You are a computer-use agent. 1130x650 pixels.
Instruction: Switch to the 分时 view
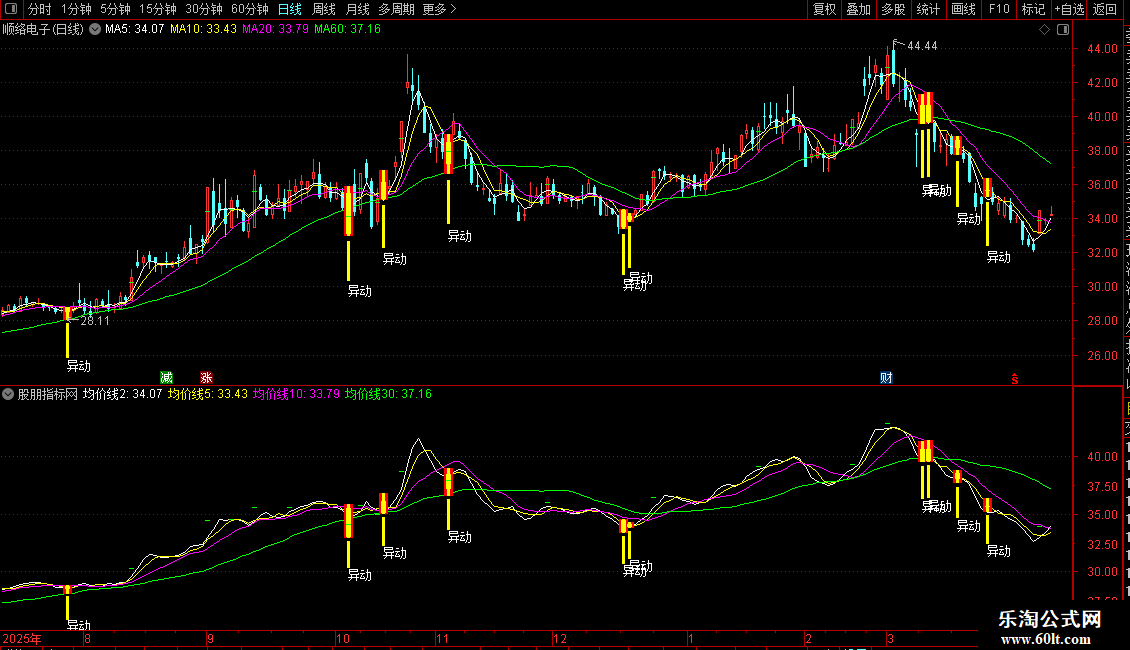pos(40,9)
